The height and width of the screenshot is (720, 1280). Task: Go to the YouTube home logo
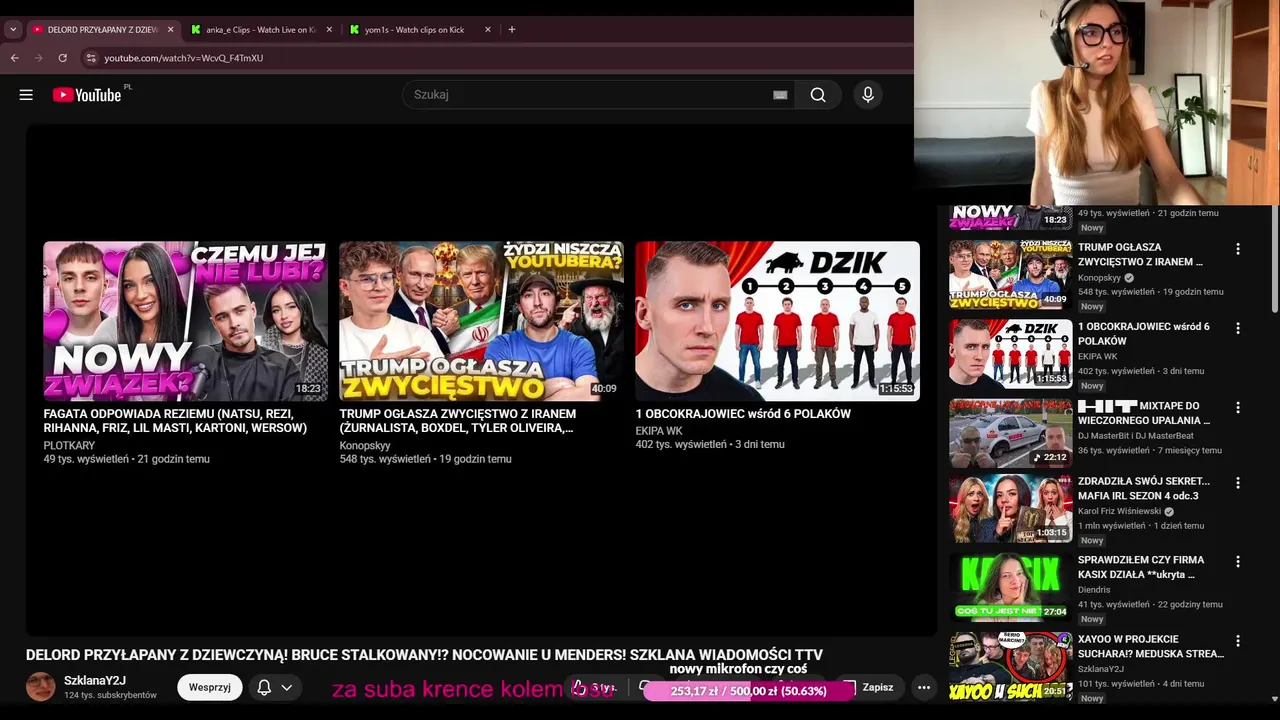point(87,95)
